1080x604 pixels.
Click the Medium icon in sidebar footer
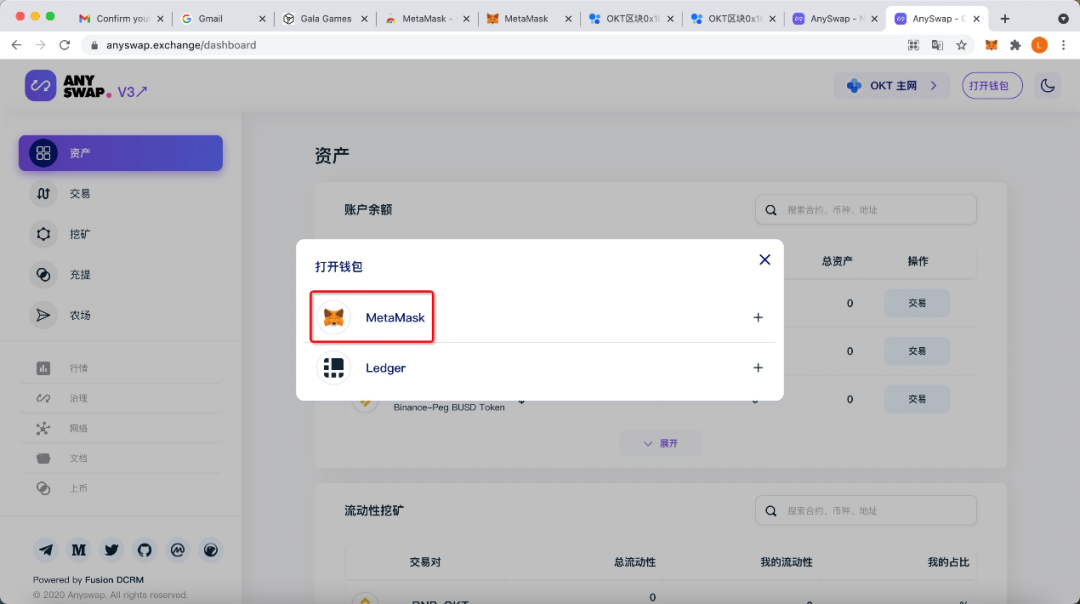coord(79,550)
